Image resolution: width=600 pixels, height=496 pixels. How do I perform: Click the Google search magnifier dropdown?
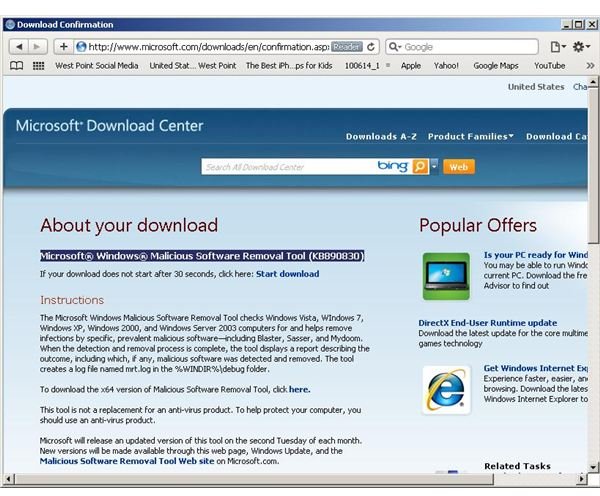tap(395, 47)
